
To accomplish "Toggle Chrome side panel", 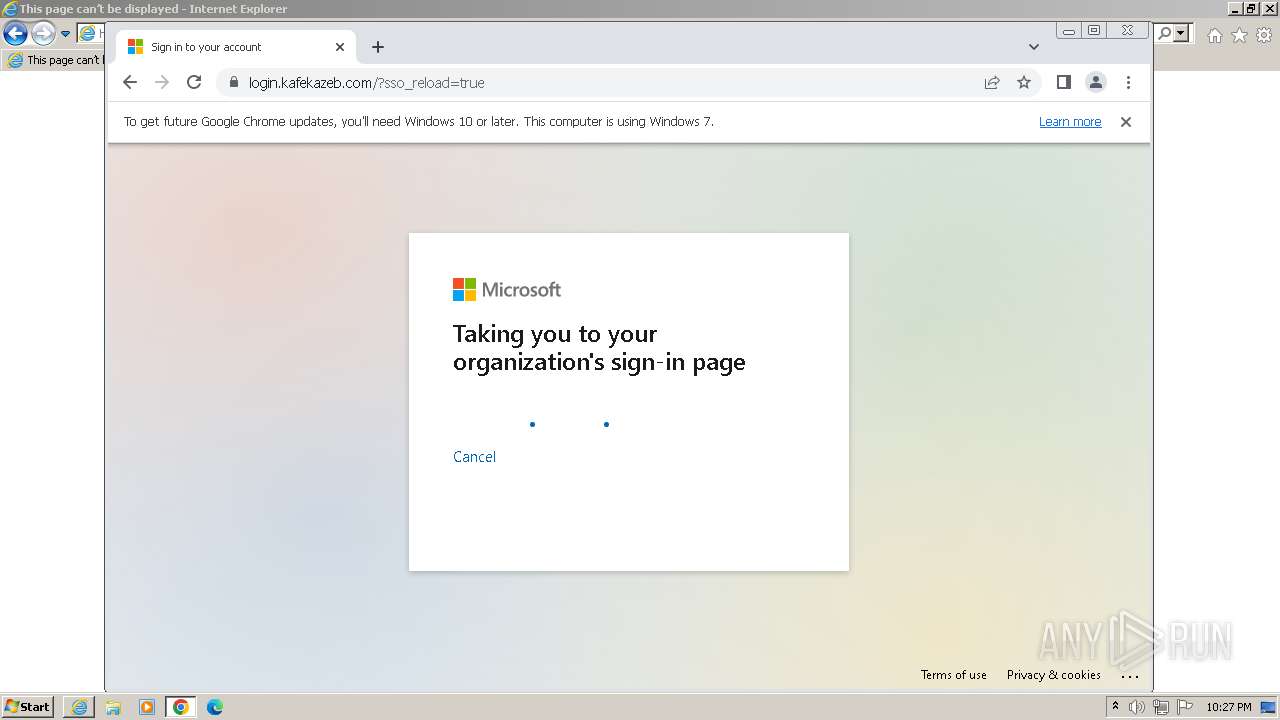I will (1064, 83).
